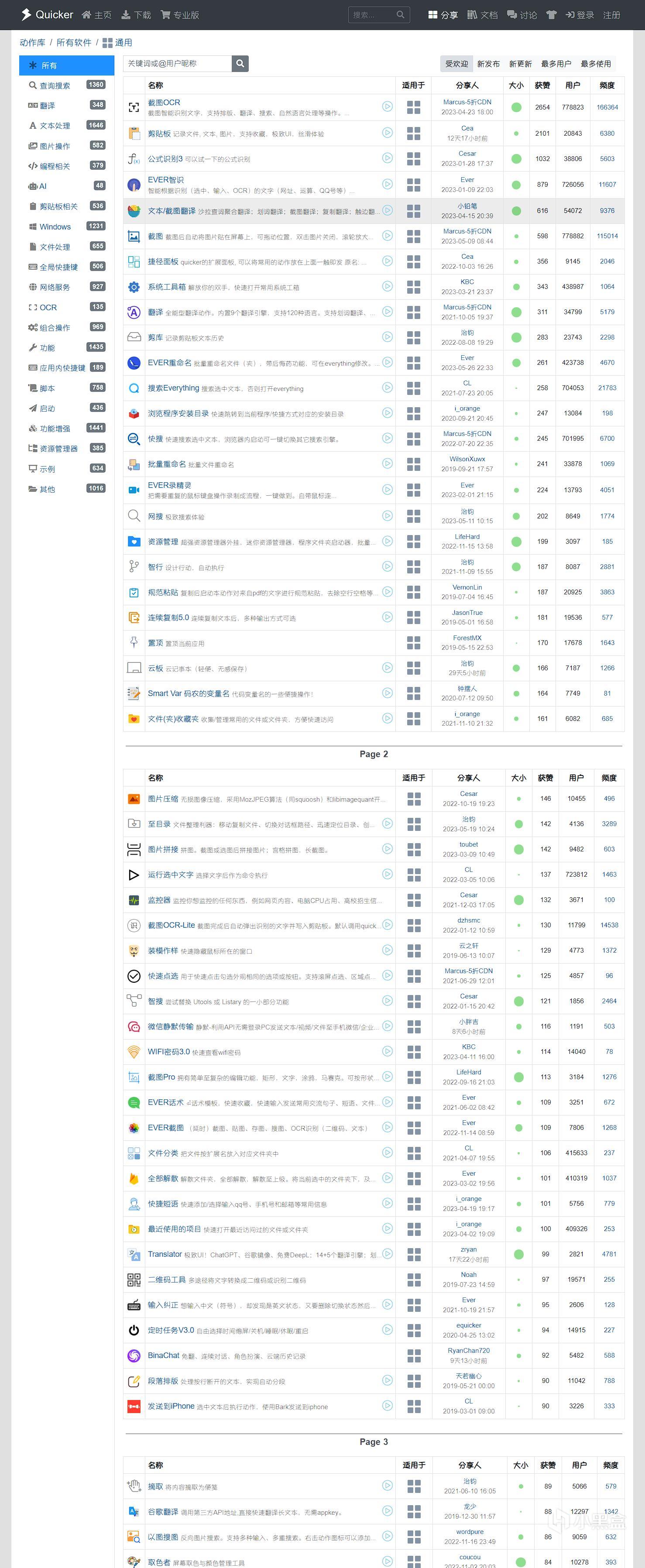Click the T-shirt icon in the top navigation

coord(551,14)
